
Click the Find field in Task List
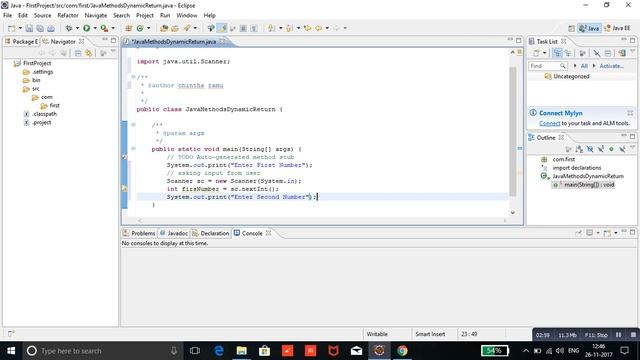coord(547,66)
